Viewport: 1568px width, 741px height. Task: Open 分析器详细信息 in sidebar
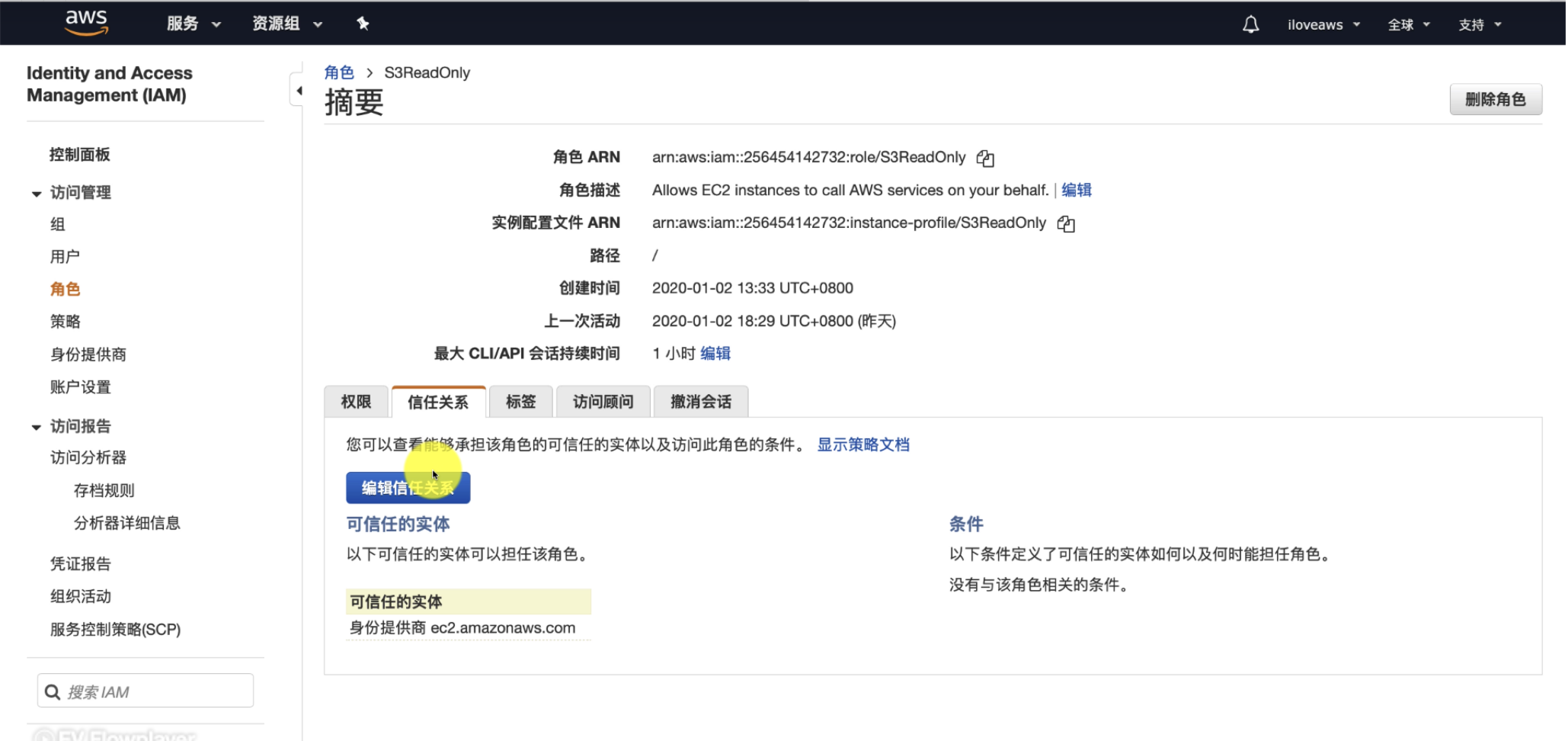[126, 523]
